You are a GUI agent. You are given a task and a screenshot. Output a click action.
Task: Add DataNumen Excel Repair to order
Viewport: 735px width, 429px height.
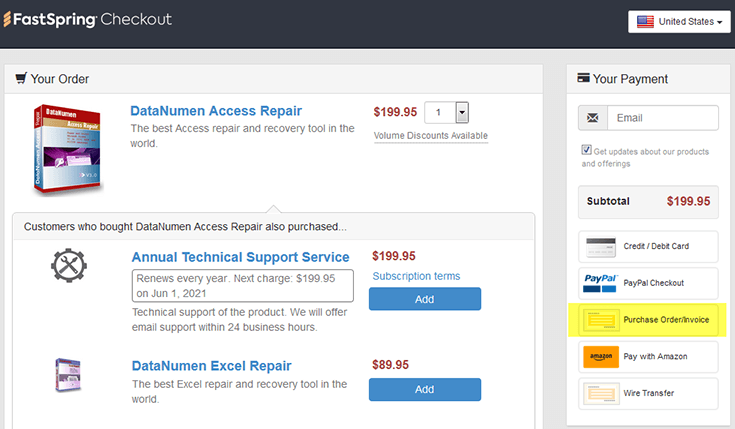[425, 390]
